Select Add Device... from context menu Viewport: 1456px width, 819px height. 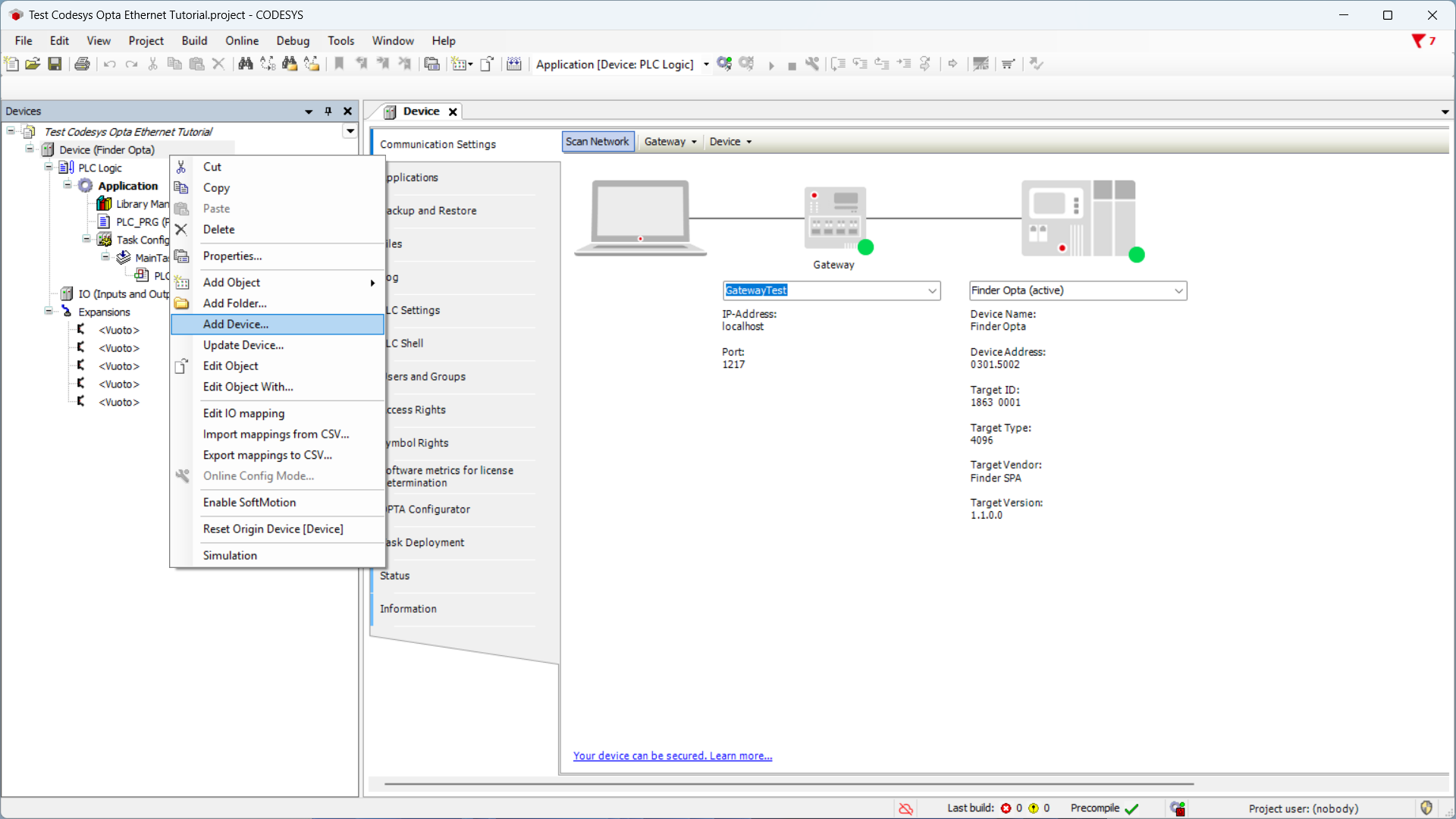(236, 324)
